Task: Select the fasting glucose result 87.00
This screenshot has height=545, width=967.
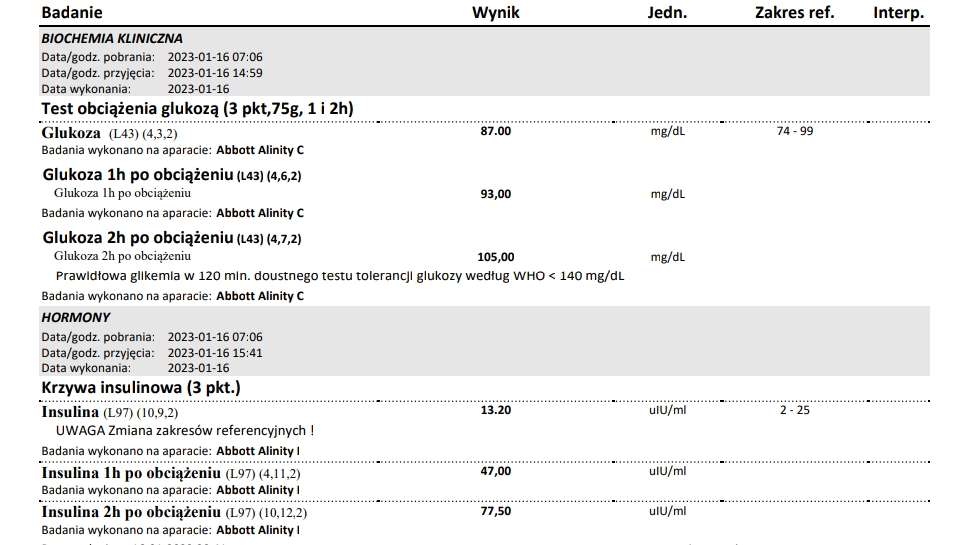Action: coord(496,131)
